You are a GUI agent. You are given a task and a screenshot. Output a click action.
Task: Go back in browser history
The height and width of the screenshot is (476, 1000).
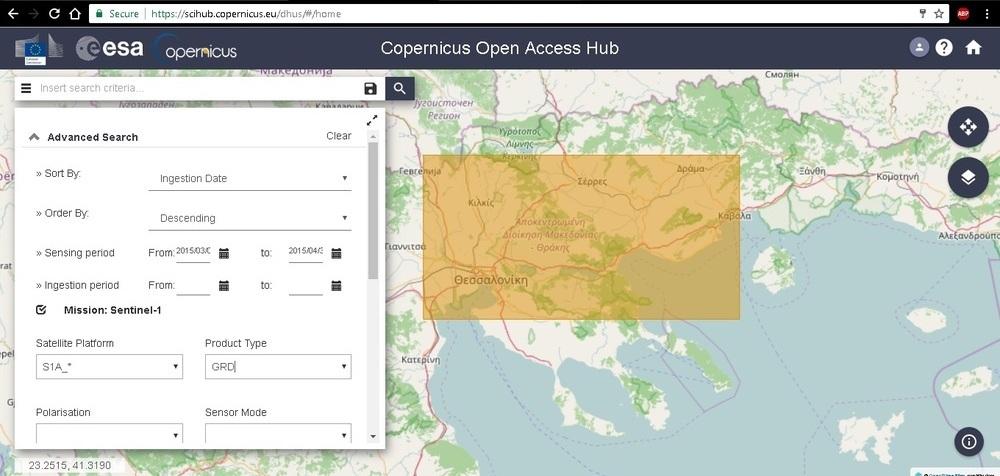13,13
